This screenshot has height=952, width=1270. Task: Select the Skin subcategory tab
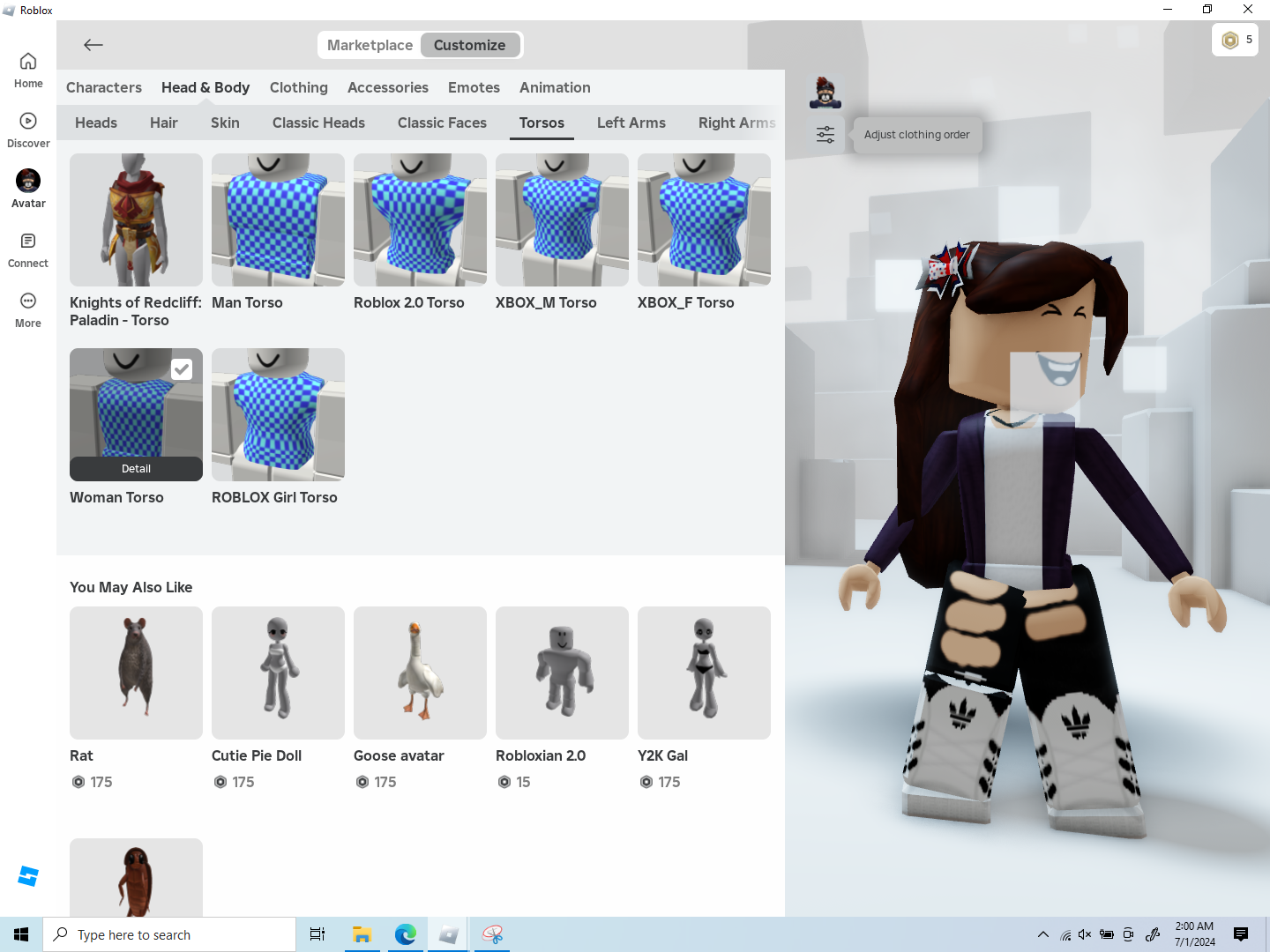225,123
